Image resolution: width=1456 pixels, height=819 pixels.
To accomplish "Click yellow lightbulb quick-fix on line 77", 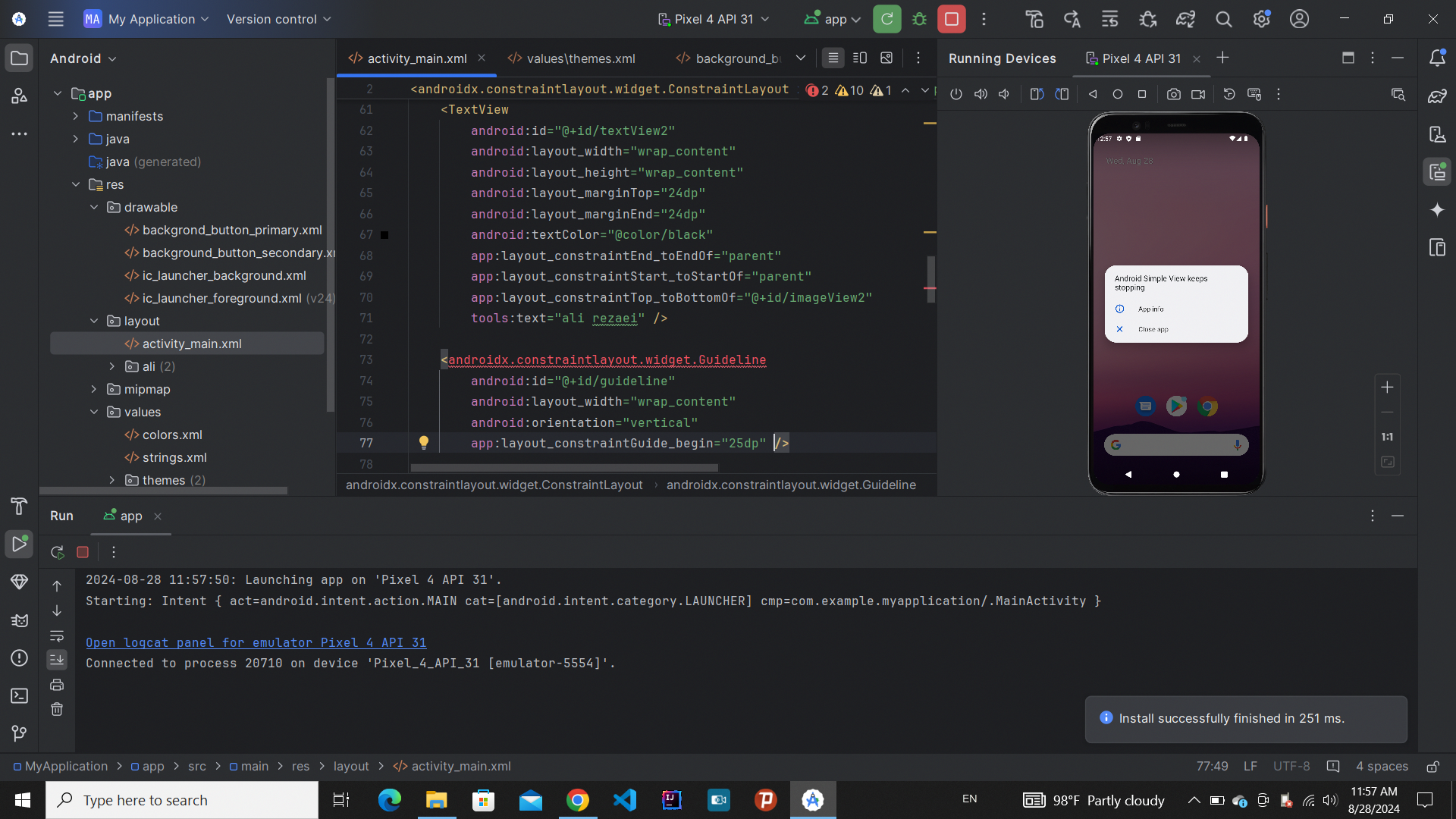I will (424, 443).
